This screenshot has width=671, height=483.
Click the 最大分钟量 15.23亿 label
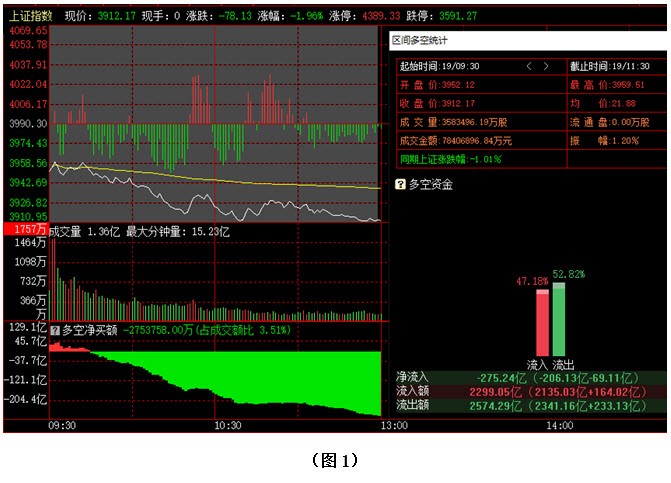178,232
